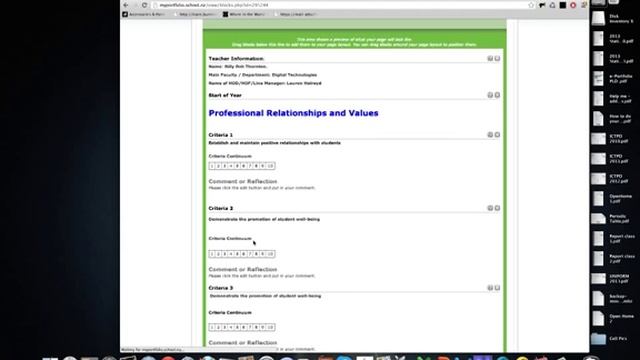Click the teacher Name line in Teacher Information
This screenshot has height=360, width=640.
[238, 67]
